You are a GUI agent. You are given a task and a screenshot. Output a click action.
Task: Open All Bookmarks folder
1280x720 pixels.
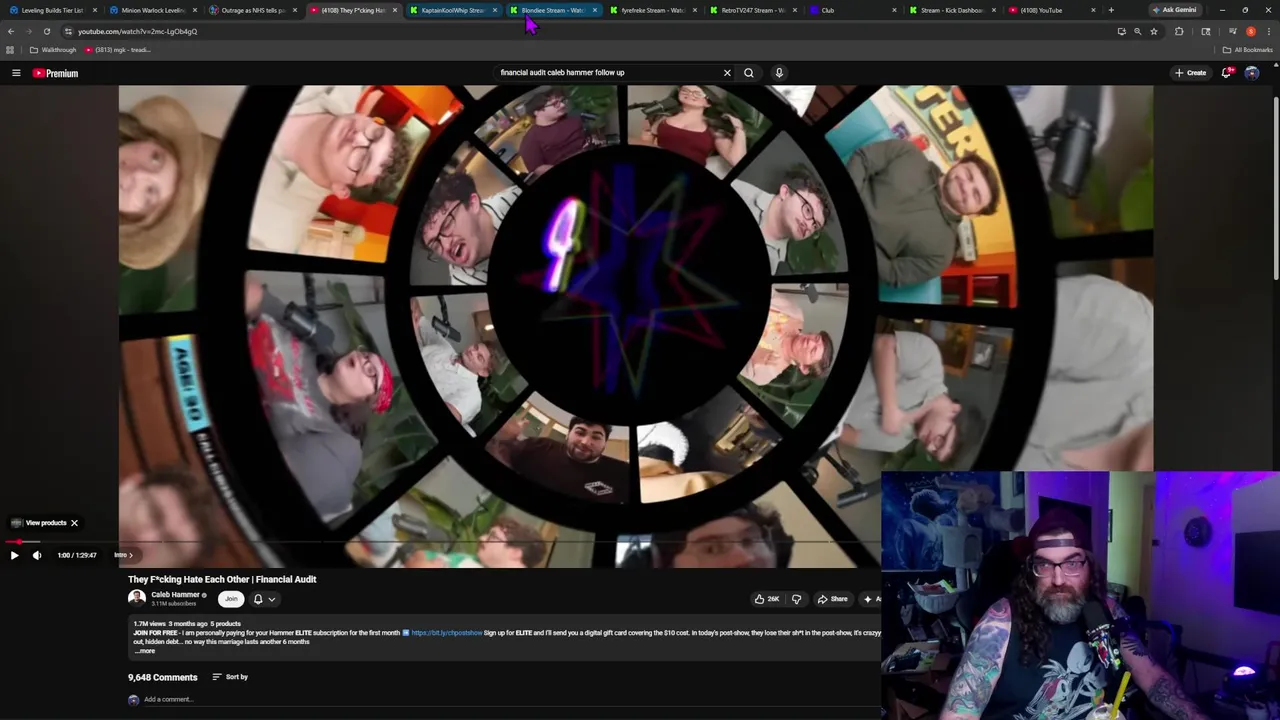coord(1247,50)
